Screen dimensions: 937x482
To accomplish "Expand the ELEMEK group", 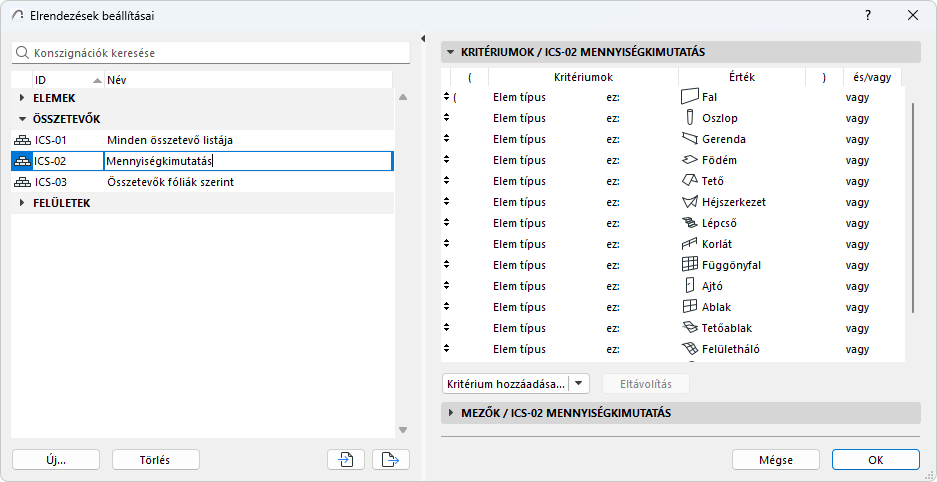I will click(23, 98).
